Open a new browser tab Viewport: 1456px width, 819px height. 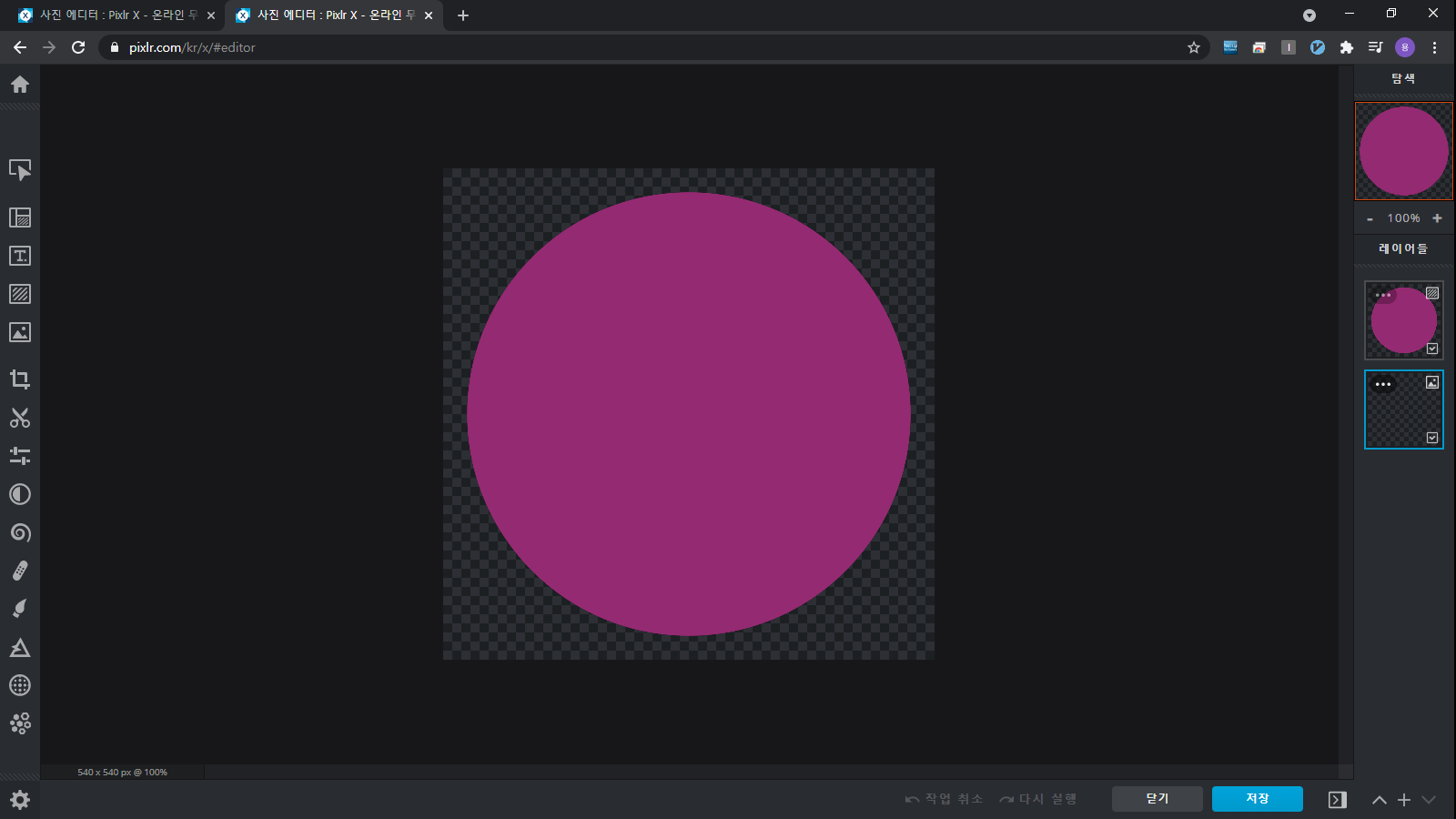463,15
